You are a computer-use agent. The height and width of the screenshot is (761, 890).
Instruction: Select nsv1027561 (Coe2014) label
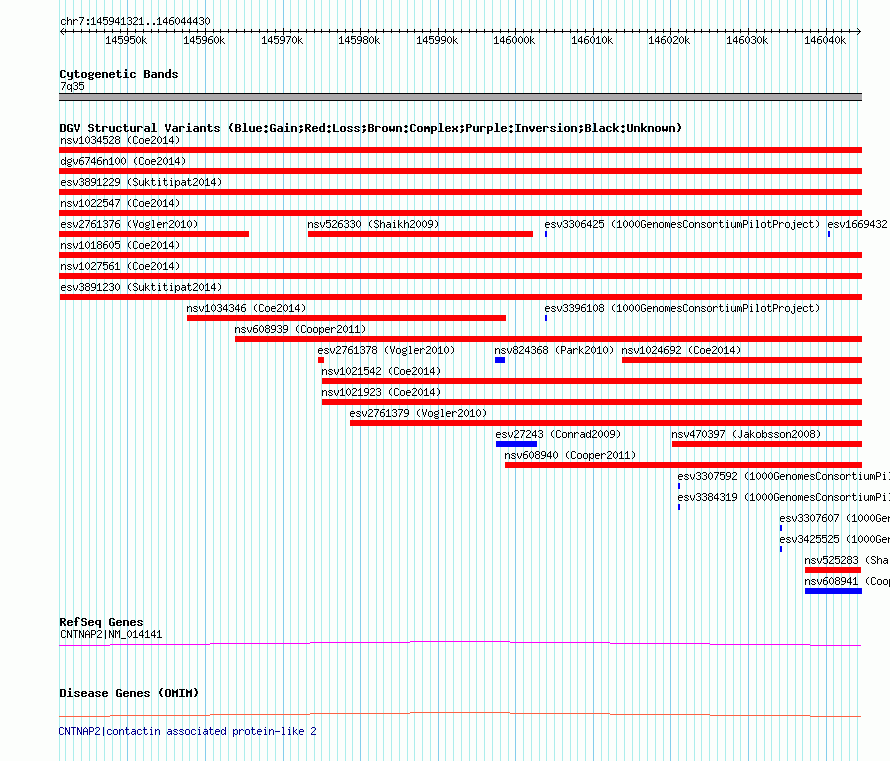pyautogui.click(x=120, y=266)
